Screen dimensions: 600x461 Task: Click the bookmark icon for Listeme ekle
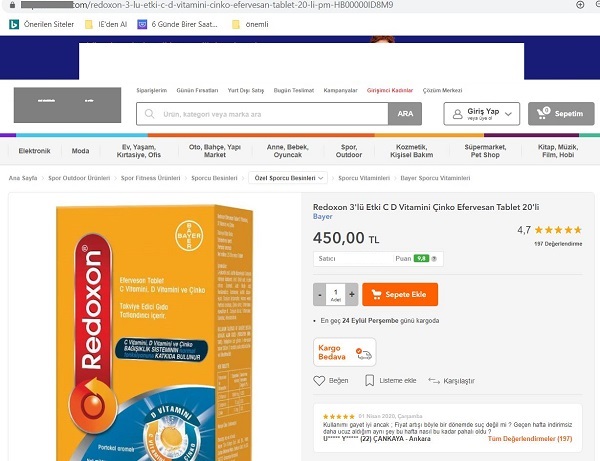point(369,380)
